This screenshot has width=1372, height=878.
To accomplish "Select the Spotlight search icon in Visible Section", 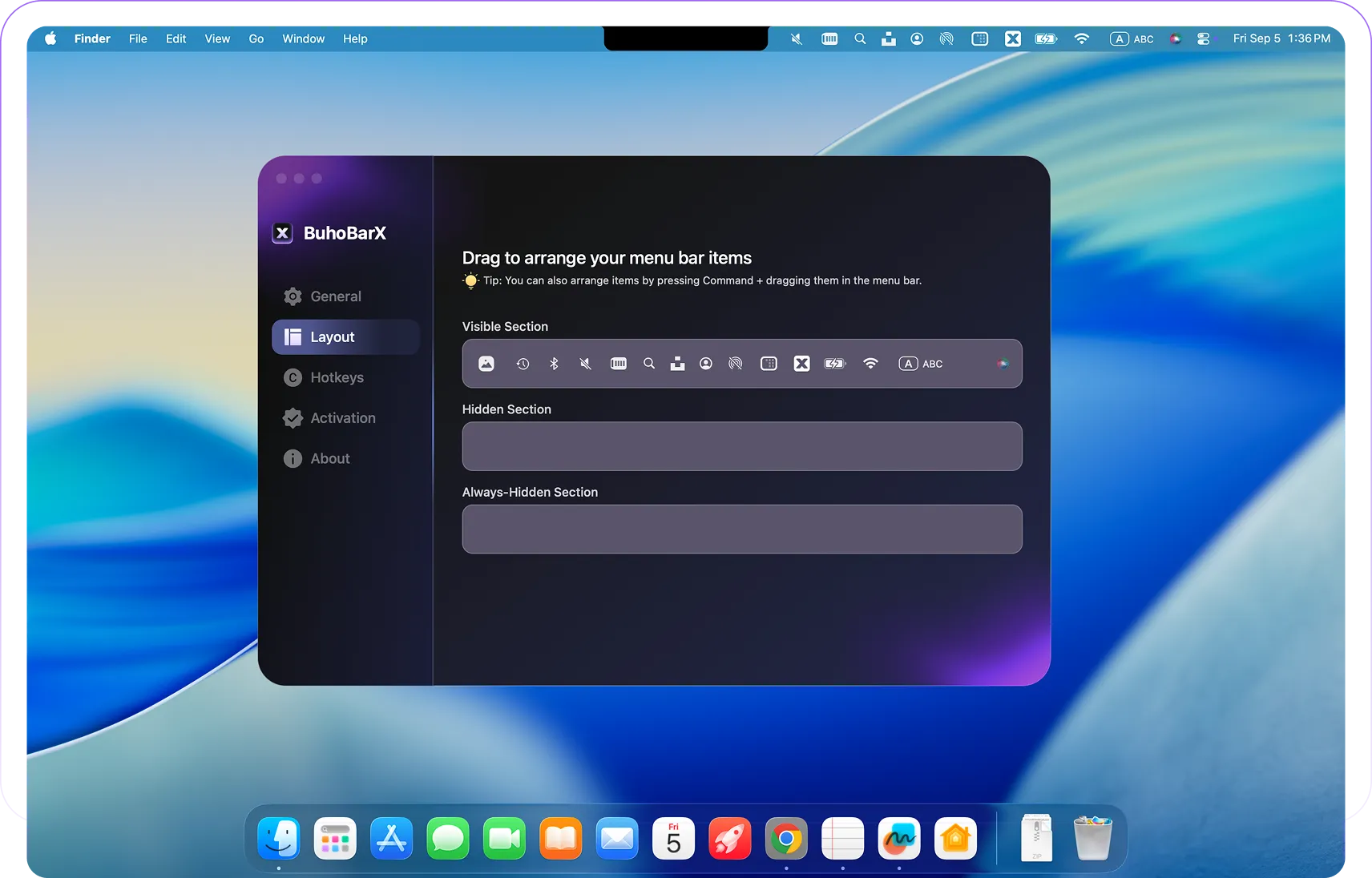I will tap(648, 364).
